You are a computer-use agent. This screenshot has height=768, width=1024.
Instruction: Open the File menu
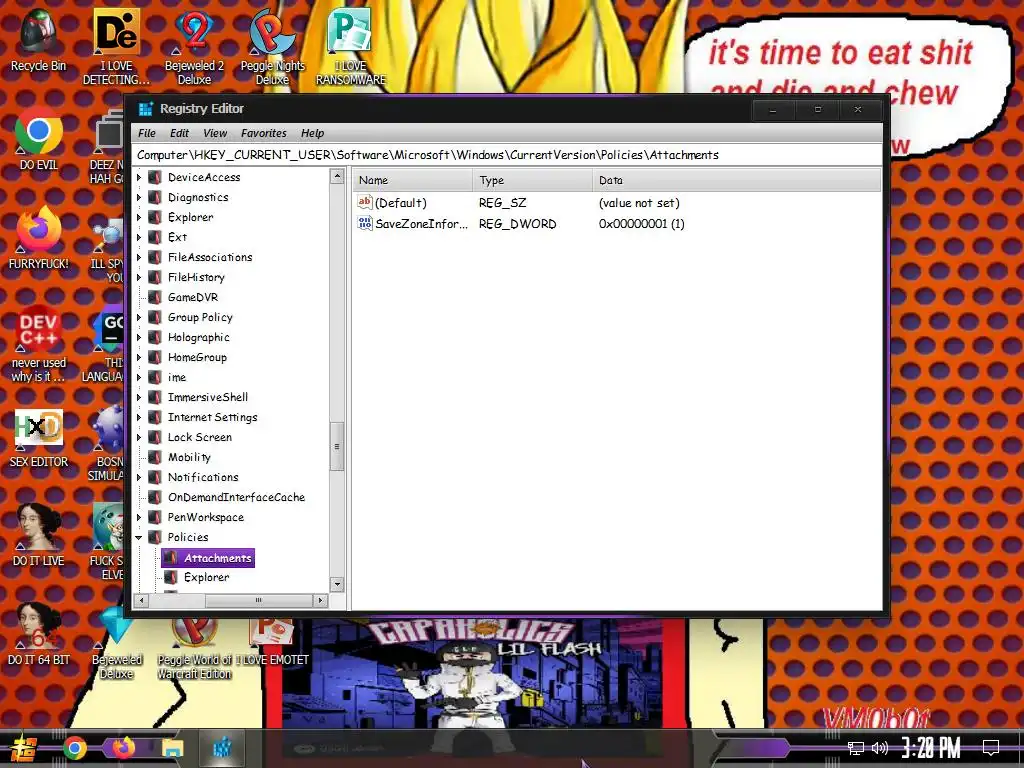tap(147, 133)
